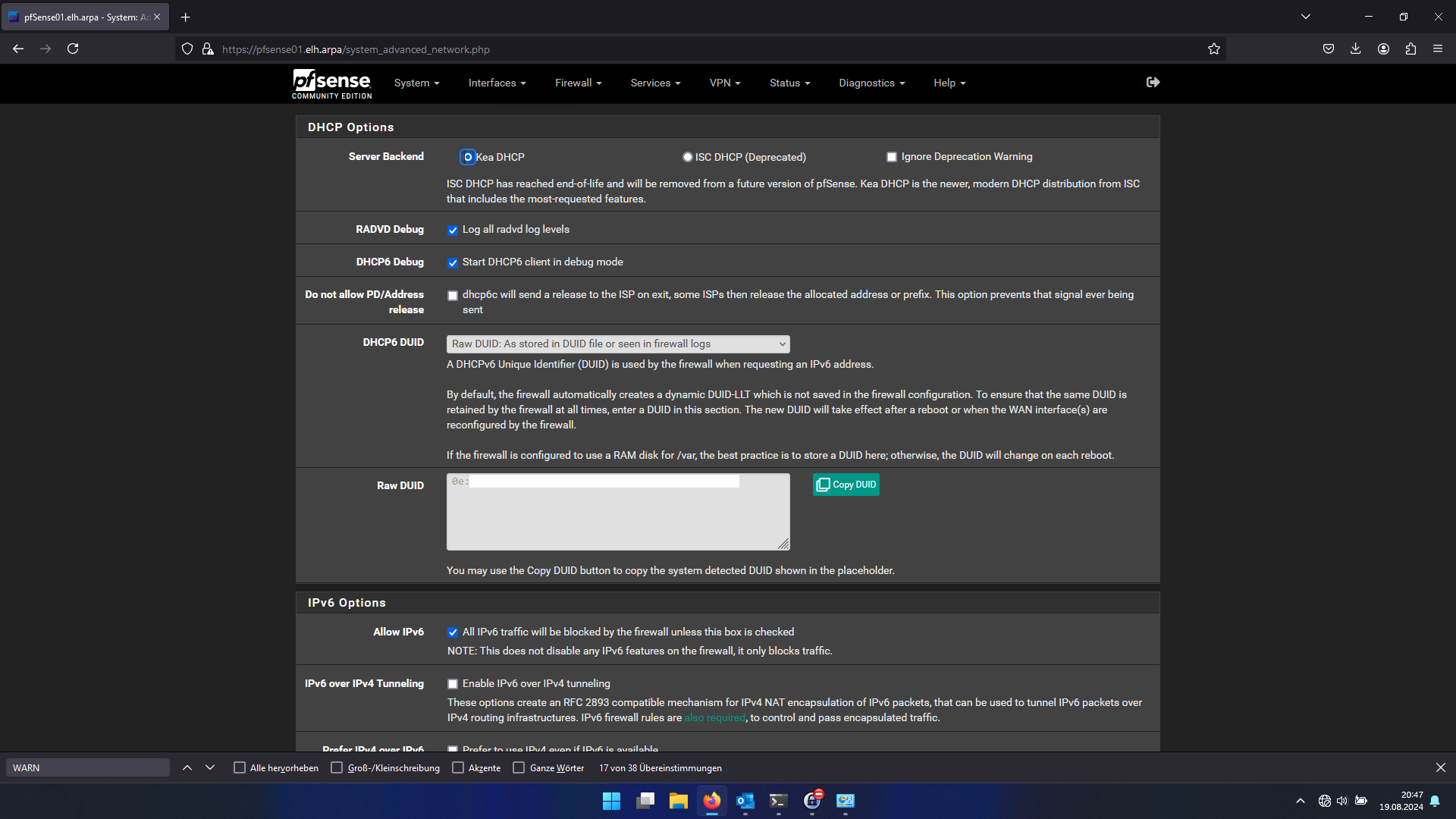The width and height of the screenshot is (1456, 819).
Task: Click into the Raw DUID text area
Action: 618,512
